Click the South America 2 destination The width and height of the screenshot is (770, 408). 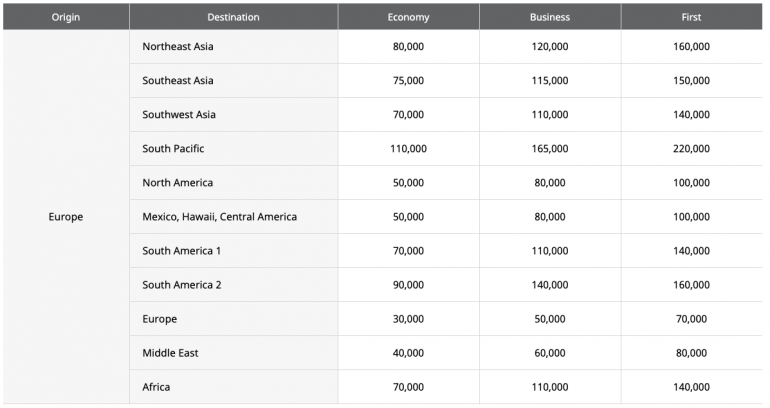point(182,285)
